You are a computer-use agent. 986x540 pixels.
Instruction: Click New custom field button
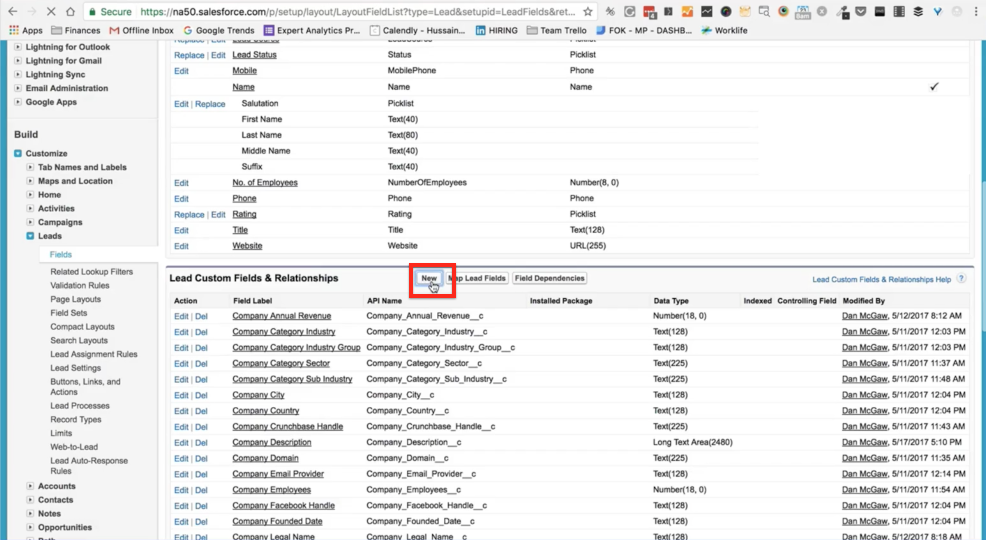tap(429, 278)
